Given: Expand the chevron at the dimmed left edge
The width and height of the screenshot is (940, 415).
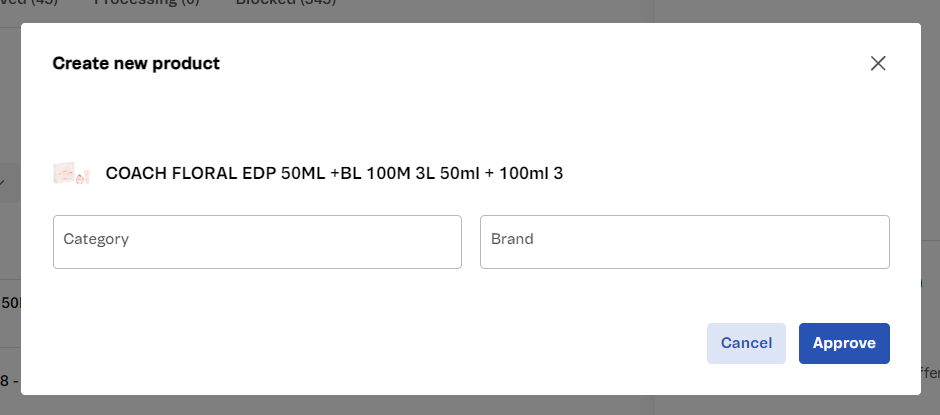Looking at the screenshot, I should click(4, 183).
